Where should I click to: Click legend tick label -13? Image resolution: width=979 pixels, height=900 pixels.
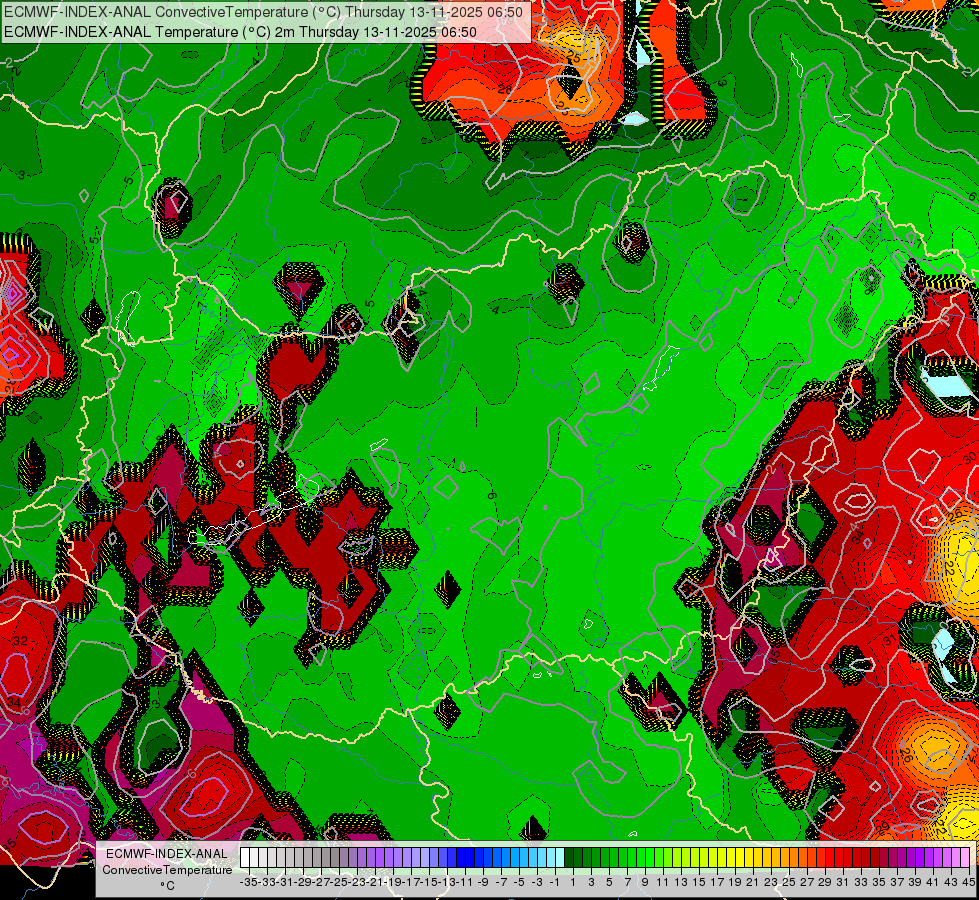[447, 882]
